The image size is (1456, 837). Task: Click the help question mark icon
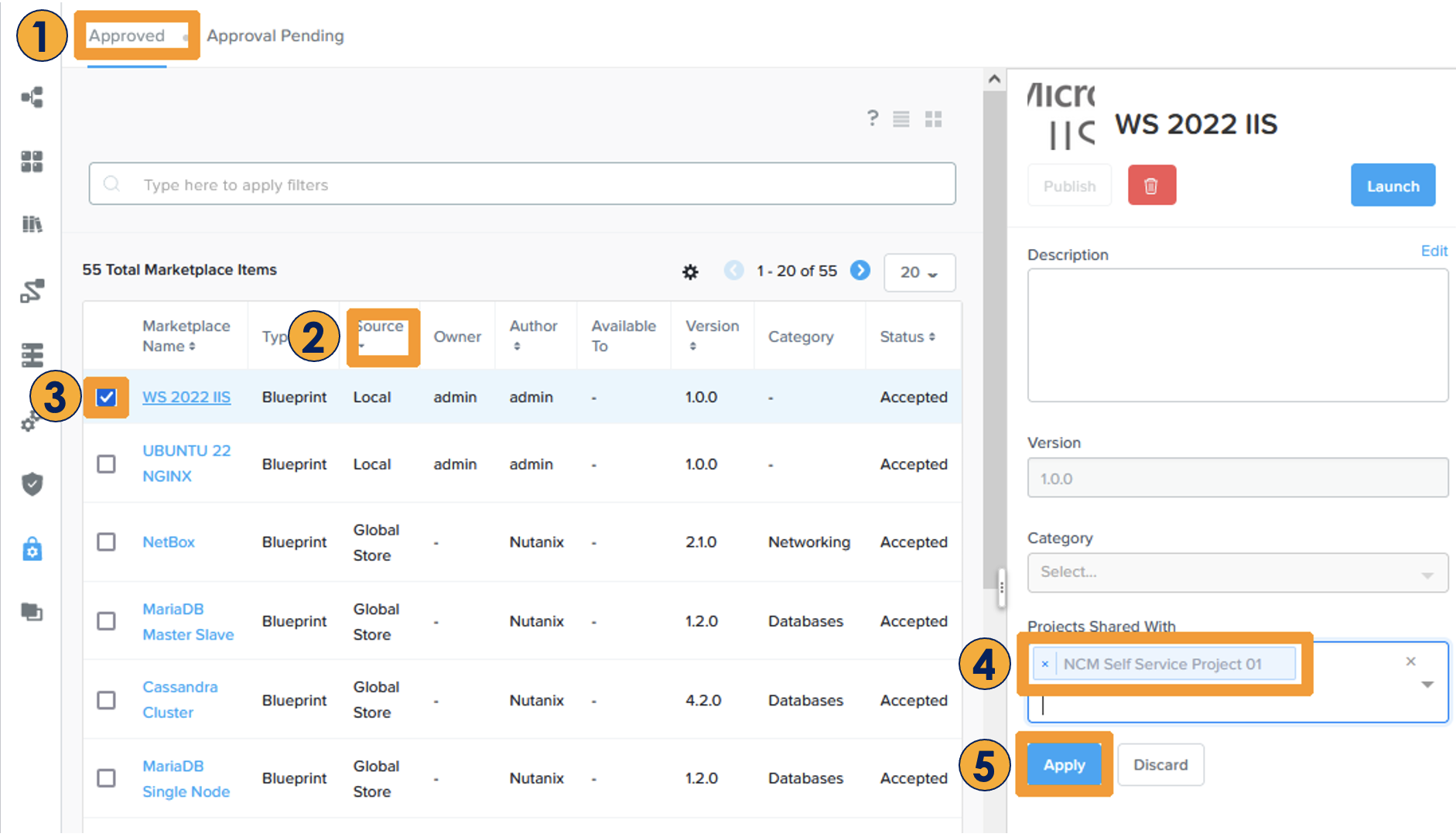873,118
